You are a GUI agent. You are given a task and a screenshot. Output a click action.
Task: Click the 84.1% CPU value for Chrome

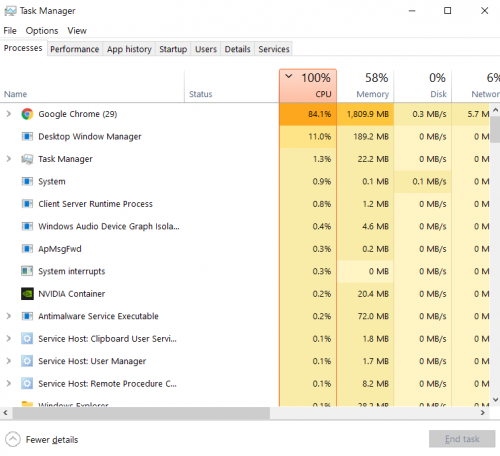(319, 114)
